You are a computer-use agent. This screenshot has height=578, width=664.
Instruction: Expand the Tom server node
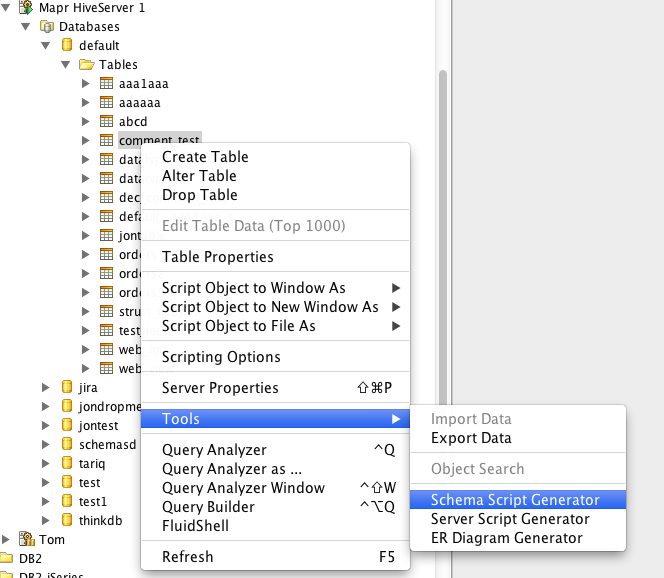(x=7, y=539)
